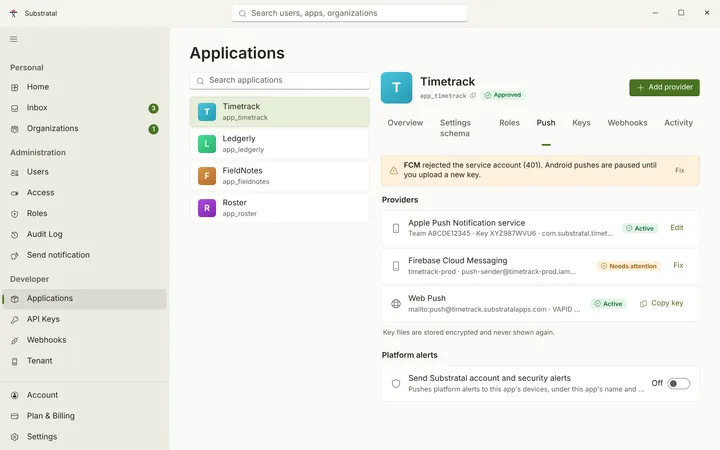
Task: Click the Organizations sidebar icon
Action: (15, 129)
